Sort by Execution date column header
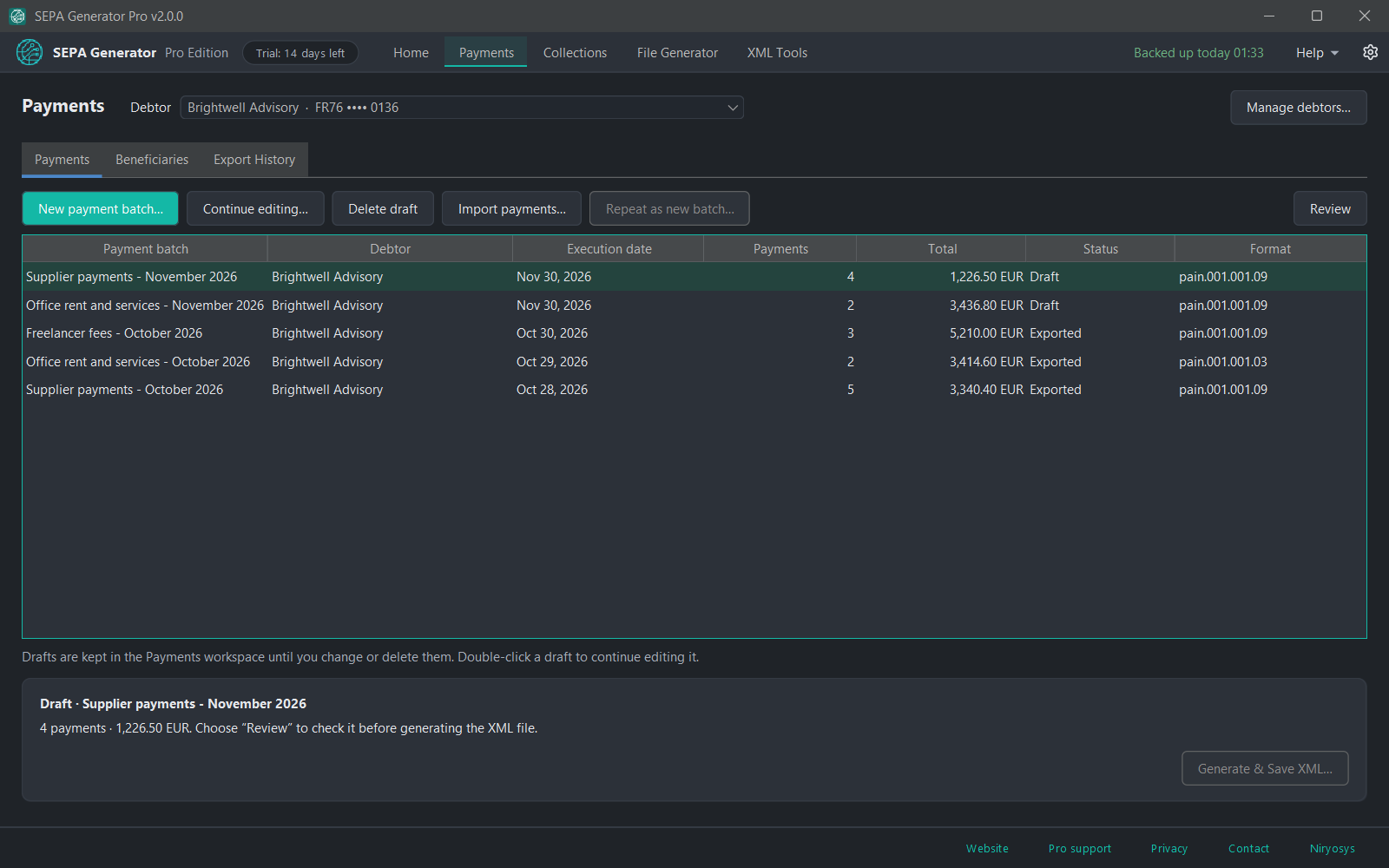Screen dimensions: 1389x868 pyautogui.click(x=609, y=249)
